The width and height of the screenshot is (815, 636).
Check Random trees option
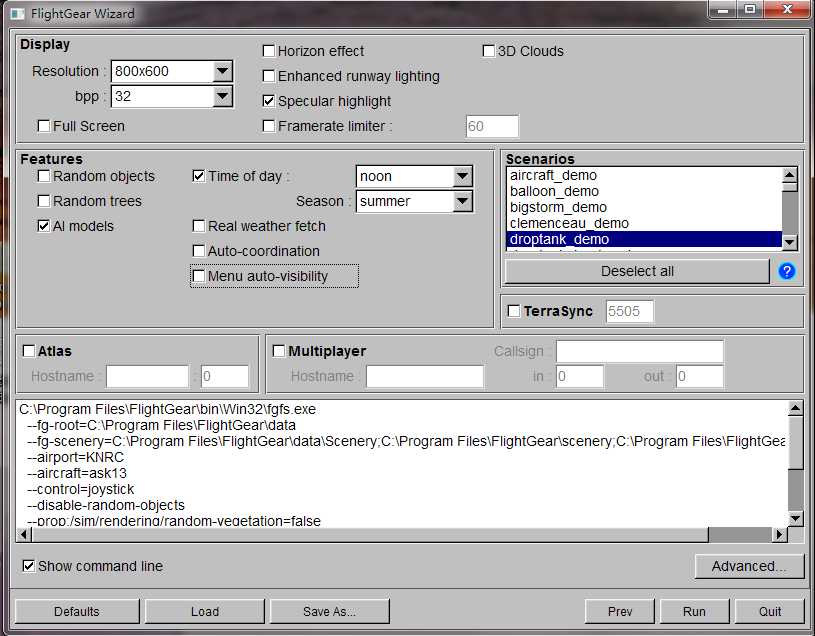(x=44, y=201)
